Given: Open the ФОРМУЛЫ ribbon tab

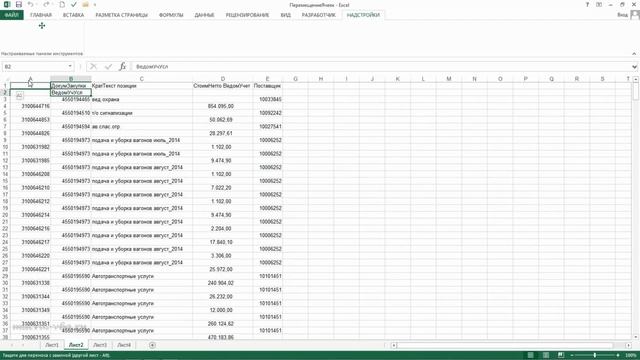Looking at the screenshot, I should click(171, 15).
